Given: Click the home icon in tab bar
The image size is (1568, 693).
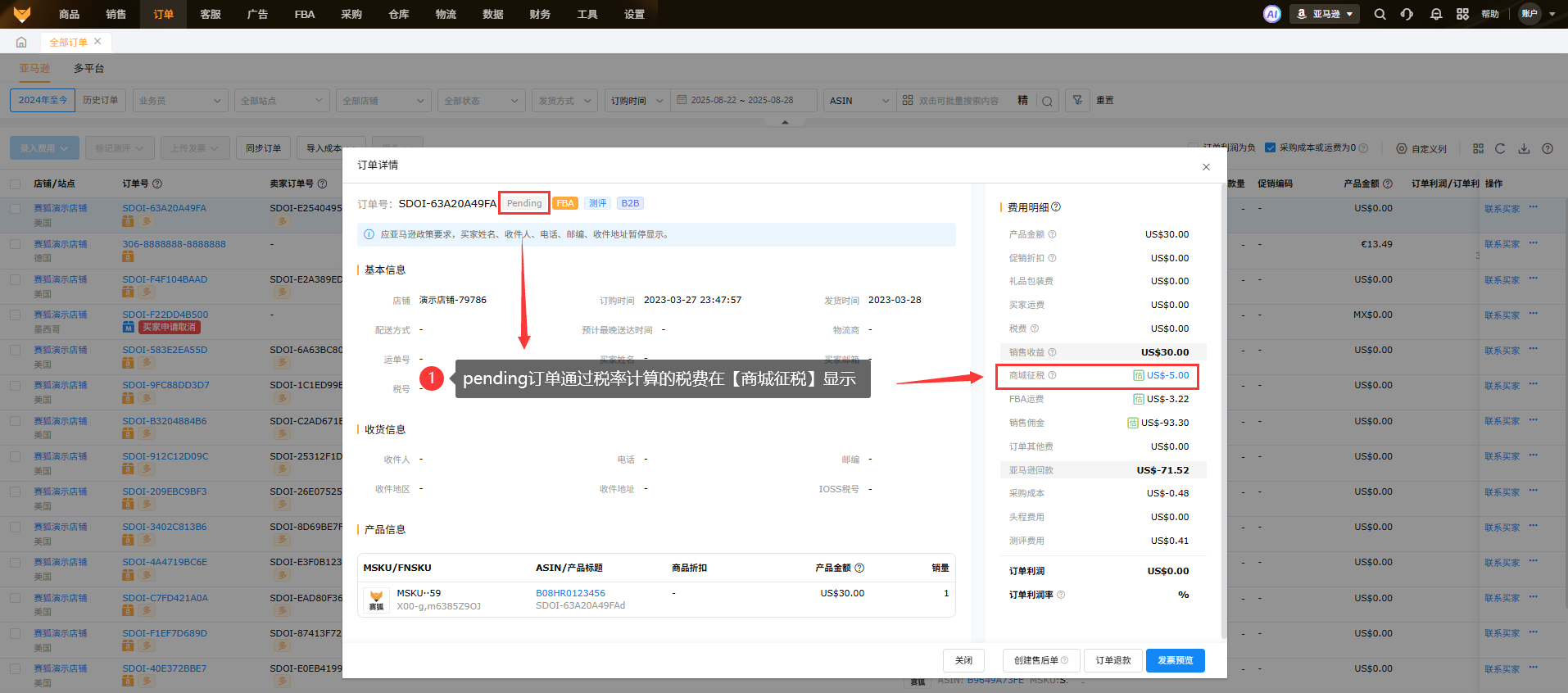Looking at the screenshot, I should [x=21, y=42].
